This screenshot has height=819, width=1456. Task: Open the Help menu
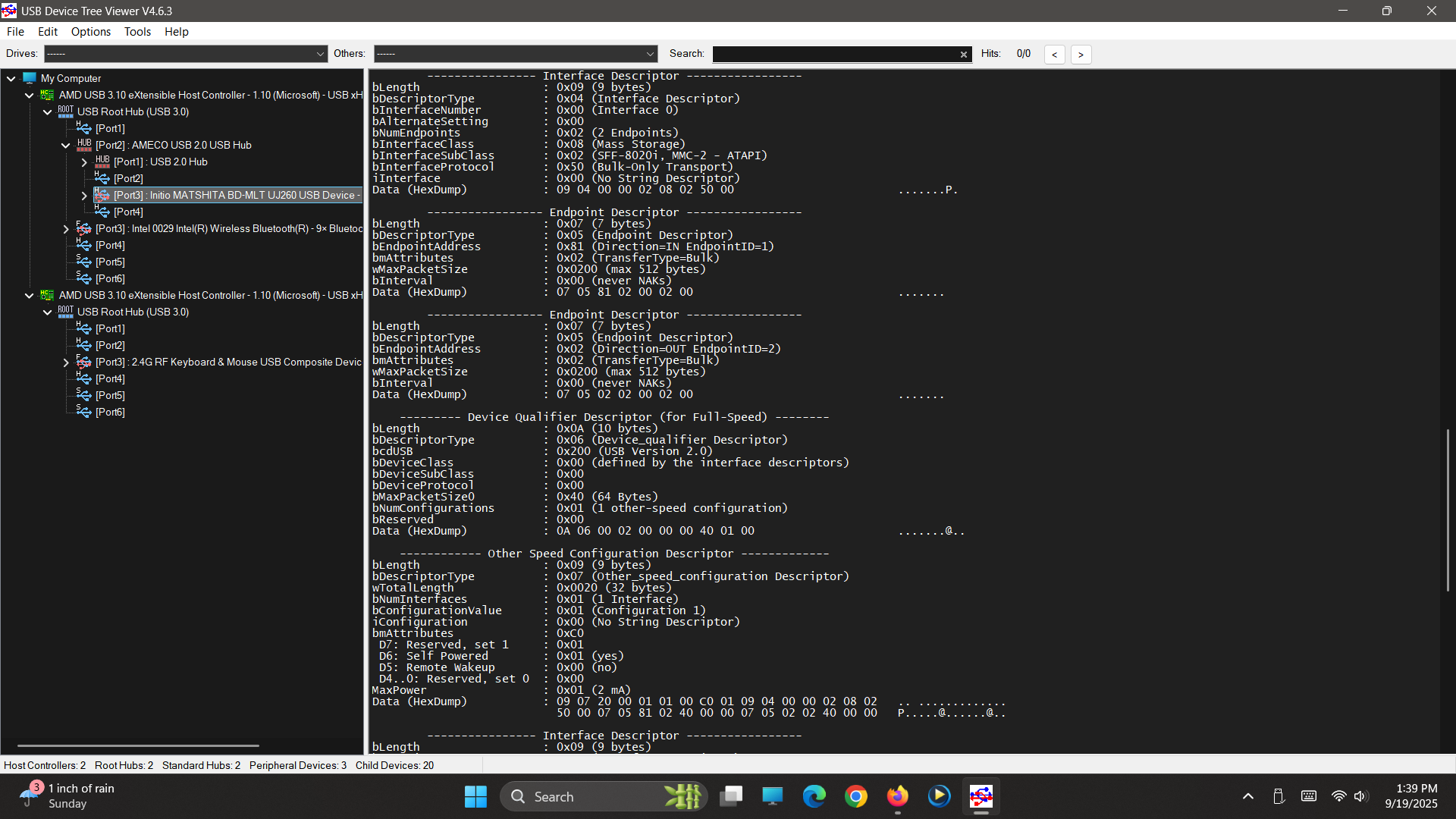pos(177,31)
